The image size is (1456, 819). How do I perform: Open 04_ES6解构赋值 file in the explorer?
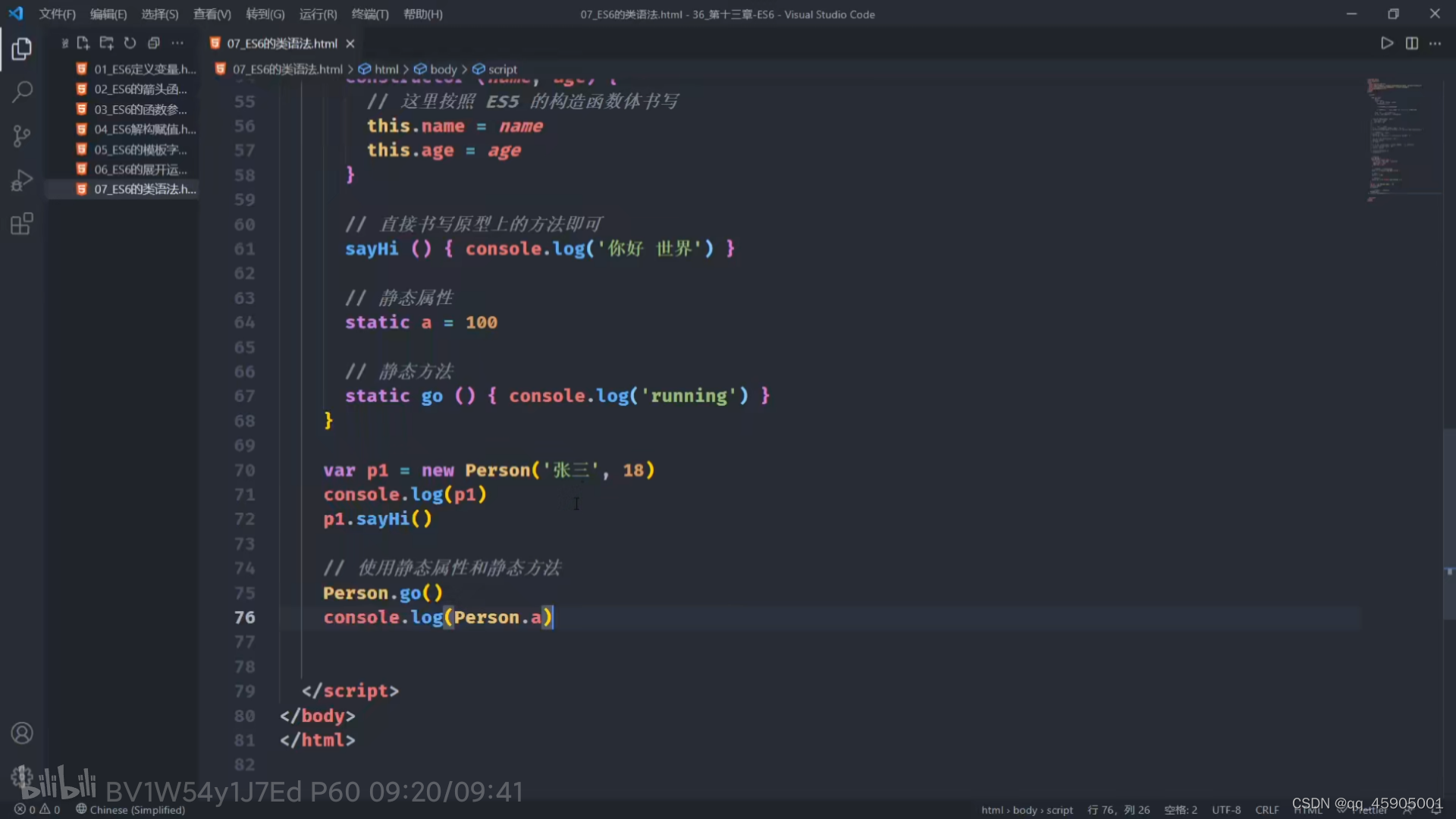point(144,129)
